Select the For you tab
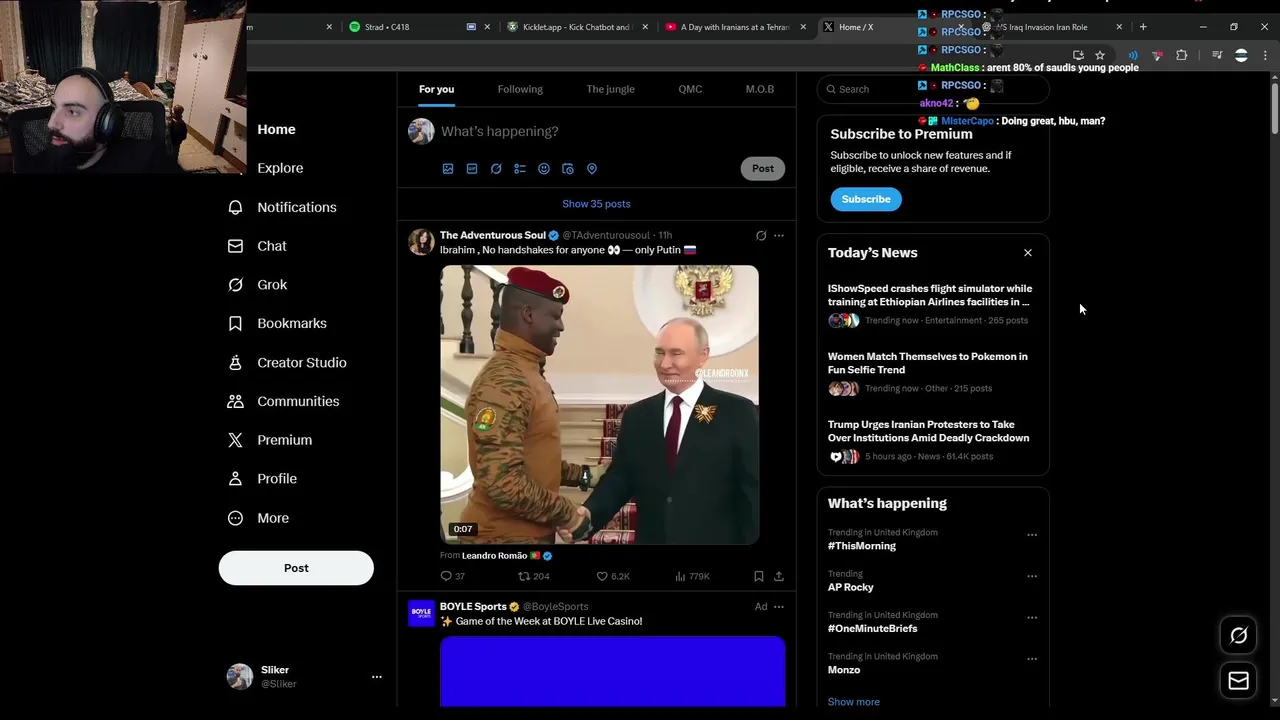 [436, 89]
